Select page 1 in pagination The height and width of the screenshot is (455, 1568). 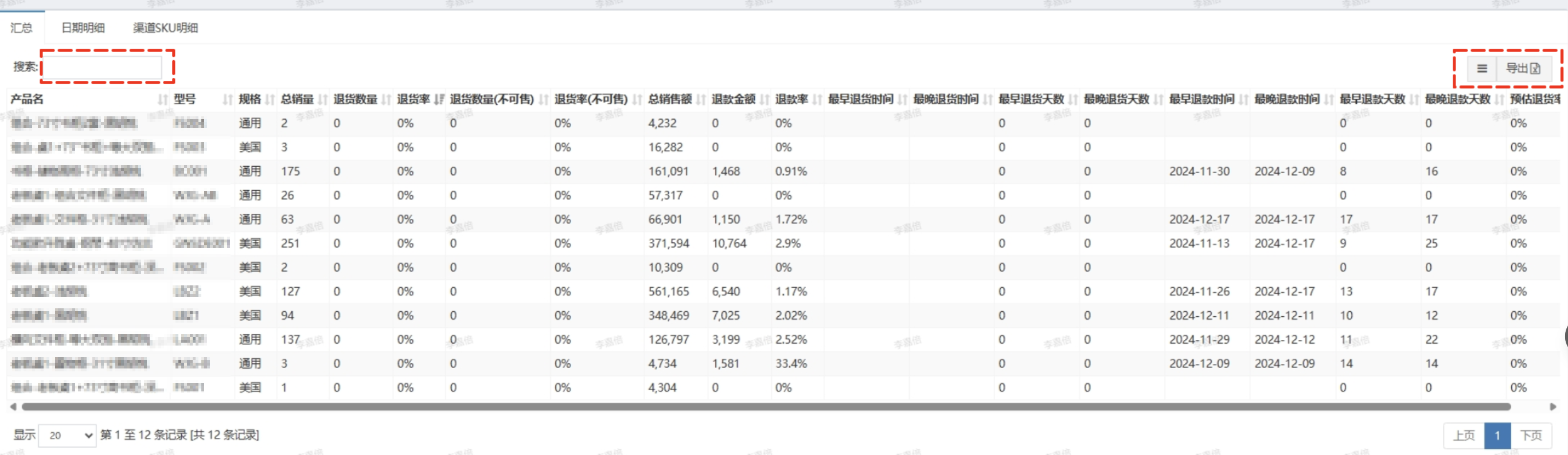[x=1497, y=435]
